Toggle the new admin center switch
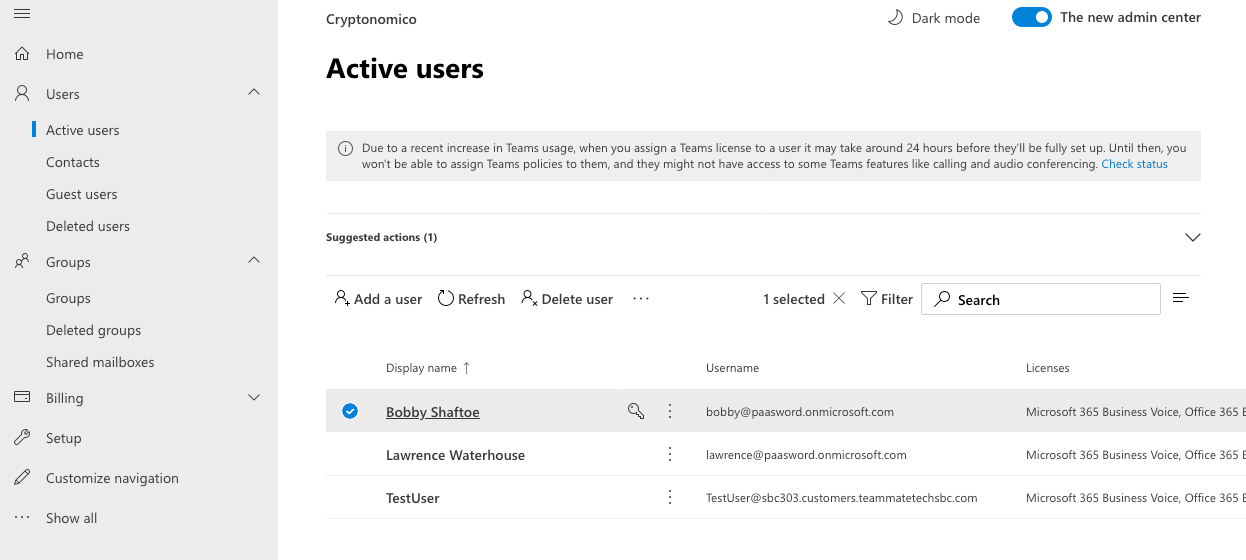 coord(1032,17)
